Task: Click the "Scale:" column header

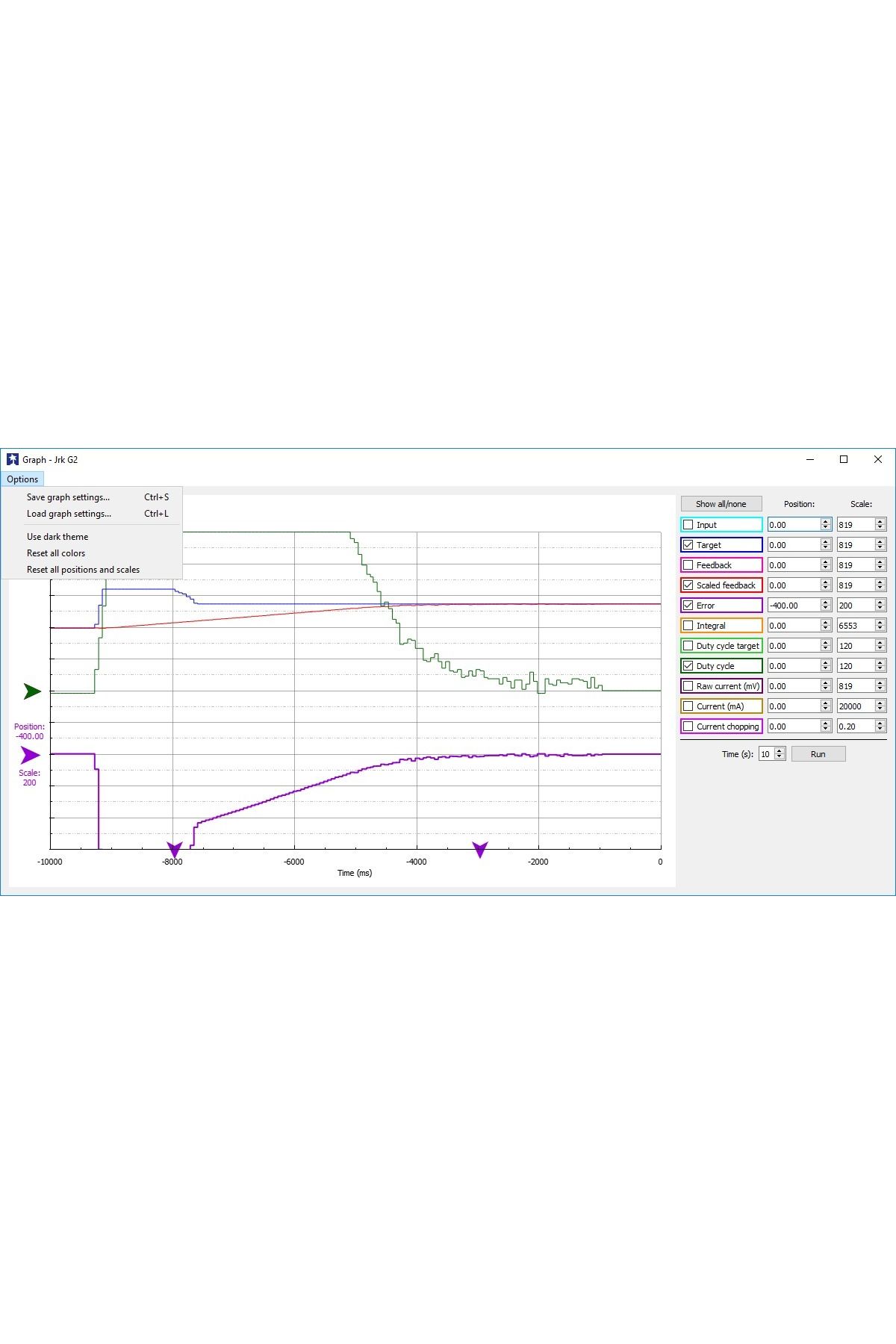Action: tap(861, 504)
